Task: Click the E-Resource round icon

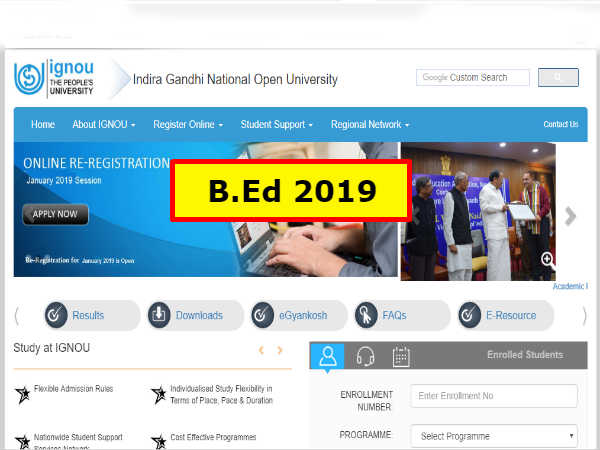Action: [x=471, y=316]
